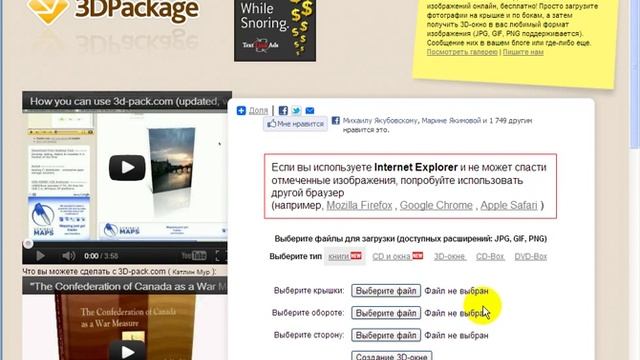The height and width of the screenshot is (360, 640).
Task: Click the Confederation of Canada video title
Action: [x=128, y=287]
